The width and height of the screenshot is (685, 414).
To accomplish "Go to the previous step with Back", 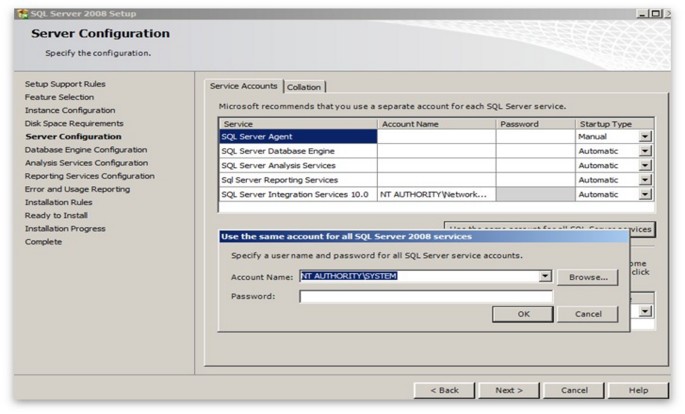I will (444, 390).
